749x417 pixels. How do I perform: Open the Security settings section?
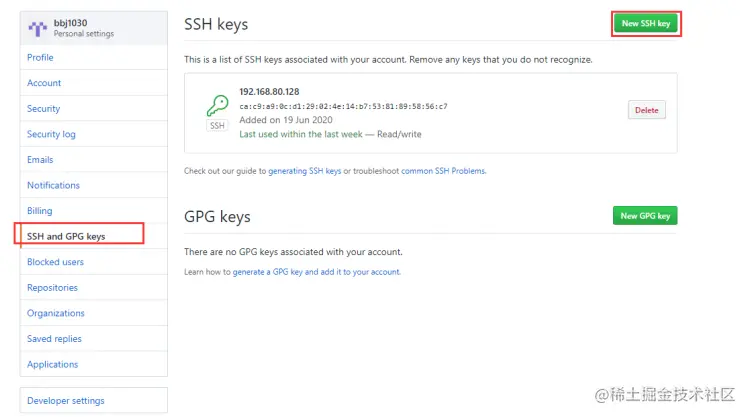coord(44,108)
